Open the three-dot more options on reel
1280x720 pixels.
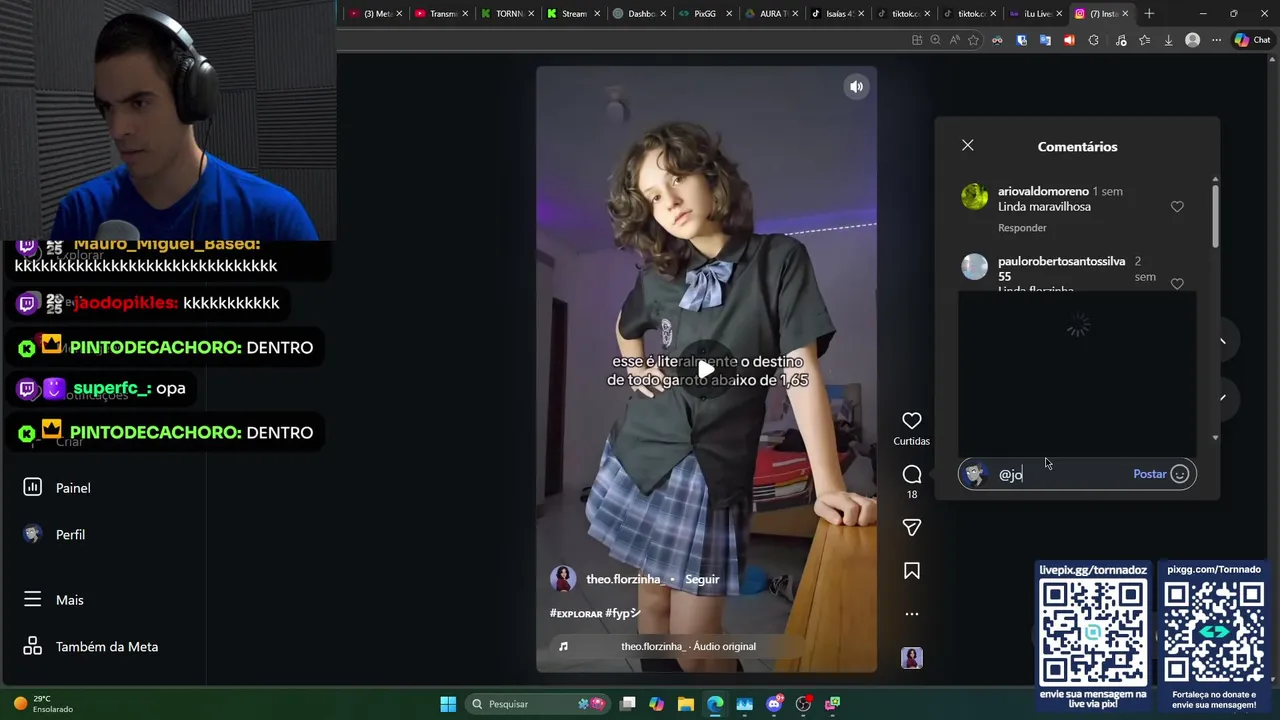(x=911, y=614)
